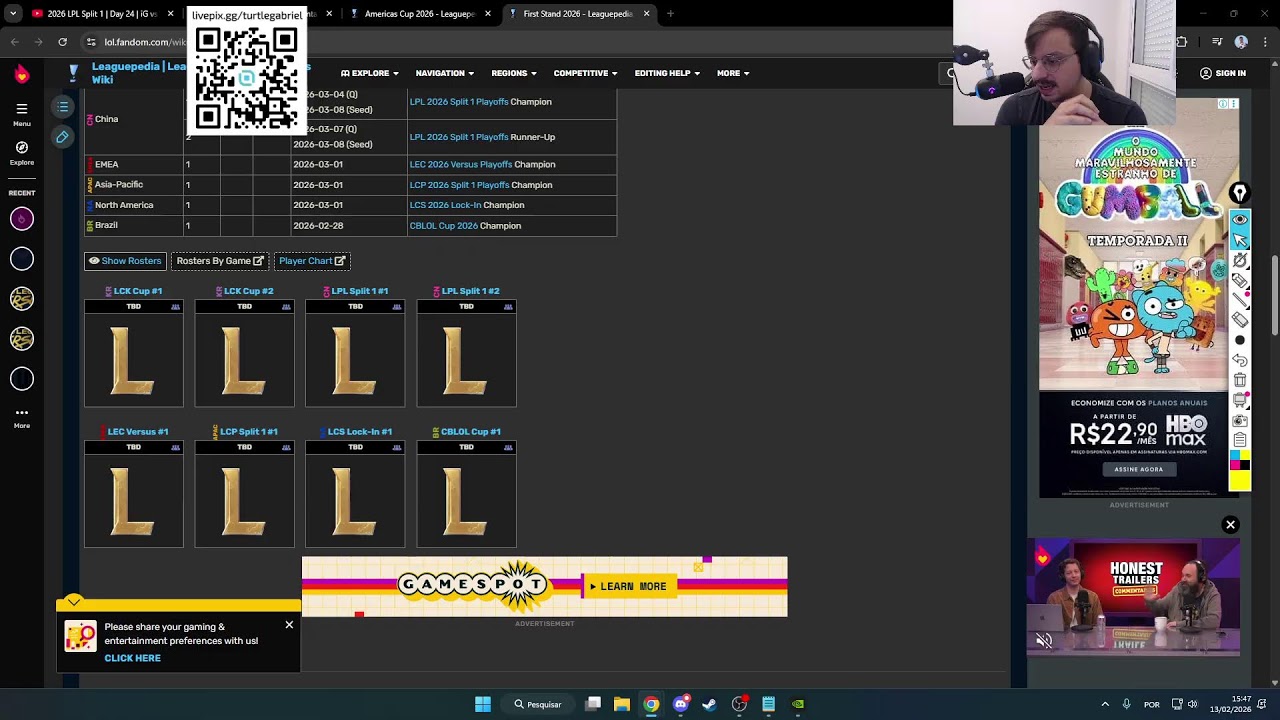The height and width of the screenshot is (720, 1280).
Task: Open the Navigation menu
Action: coord(445,73)
